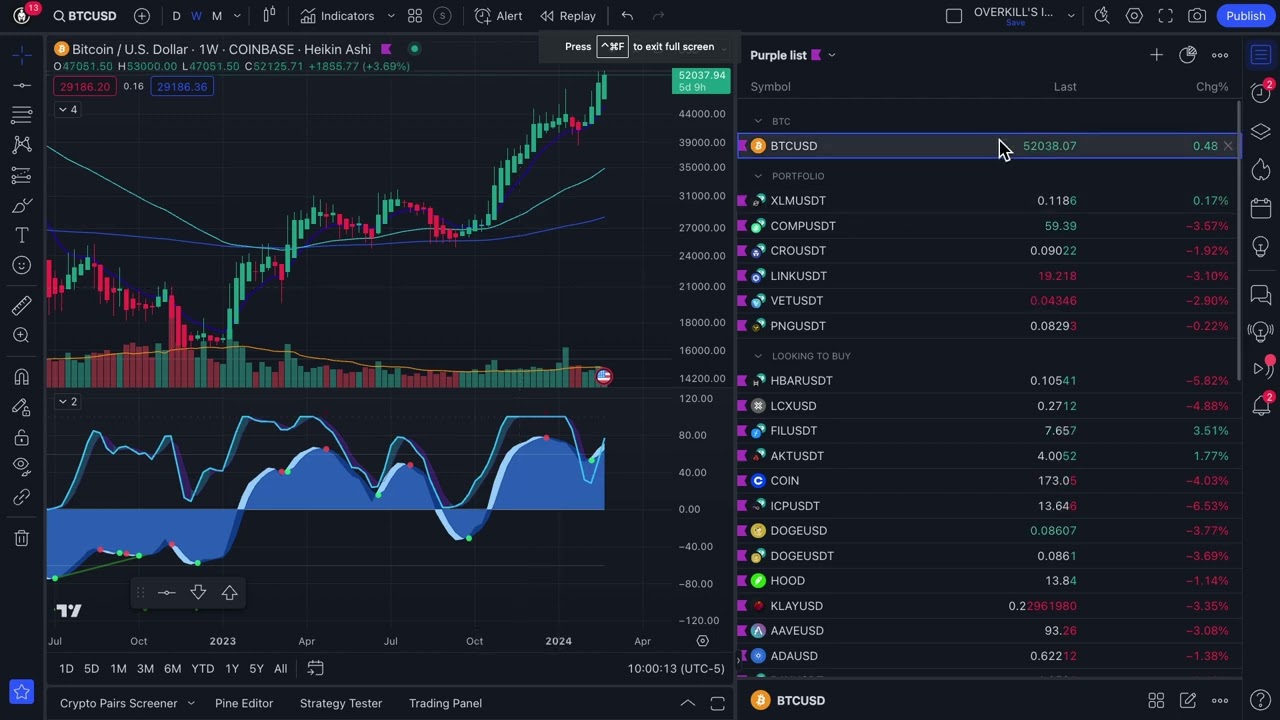Select the ruler measure tool
This screenshot has width=1280, height=720.
pos(22,306)
